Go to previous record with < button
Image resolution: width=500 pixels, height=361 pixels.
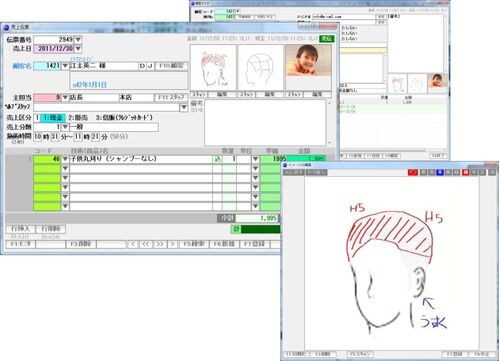click(x=133, y=244)
